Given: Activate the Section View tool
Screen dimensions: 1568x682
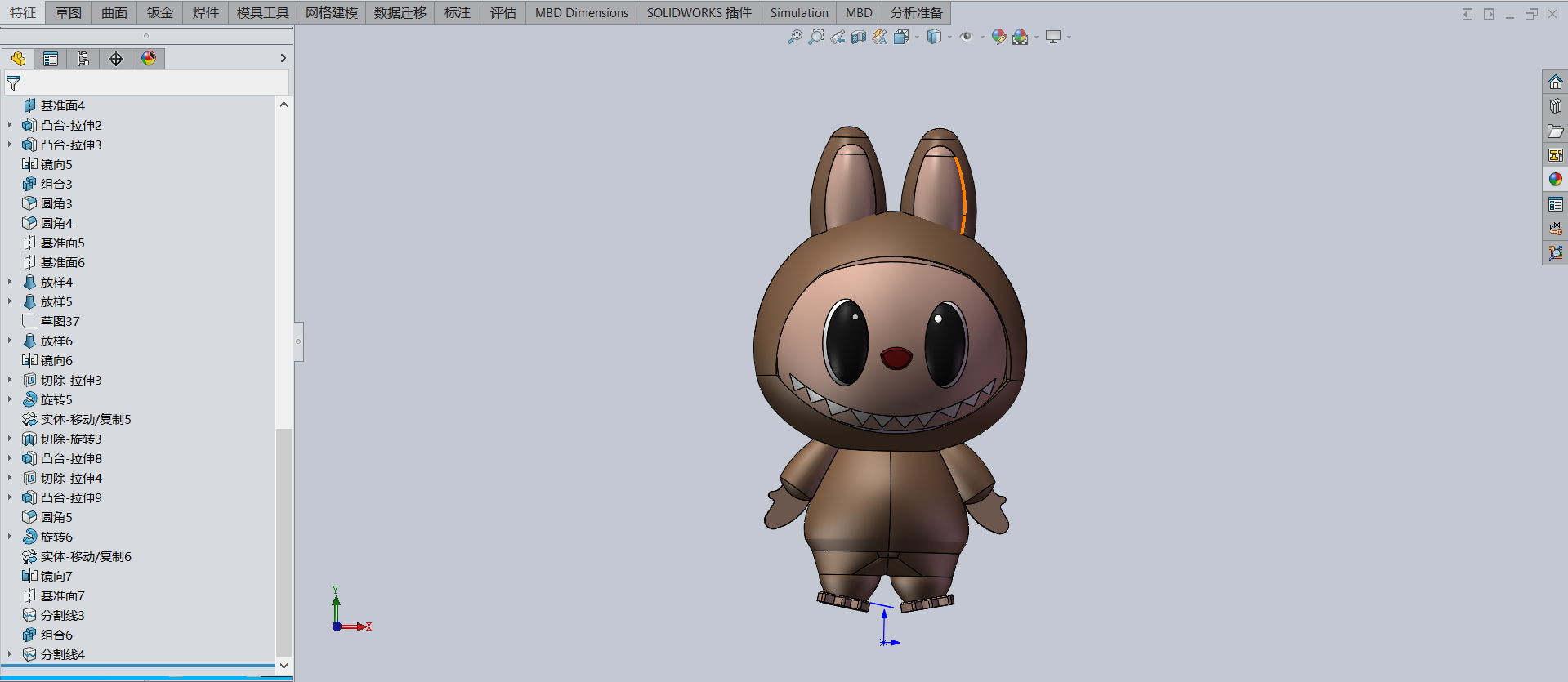Looking at the screenshot, I should [x=858, y=37].
